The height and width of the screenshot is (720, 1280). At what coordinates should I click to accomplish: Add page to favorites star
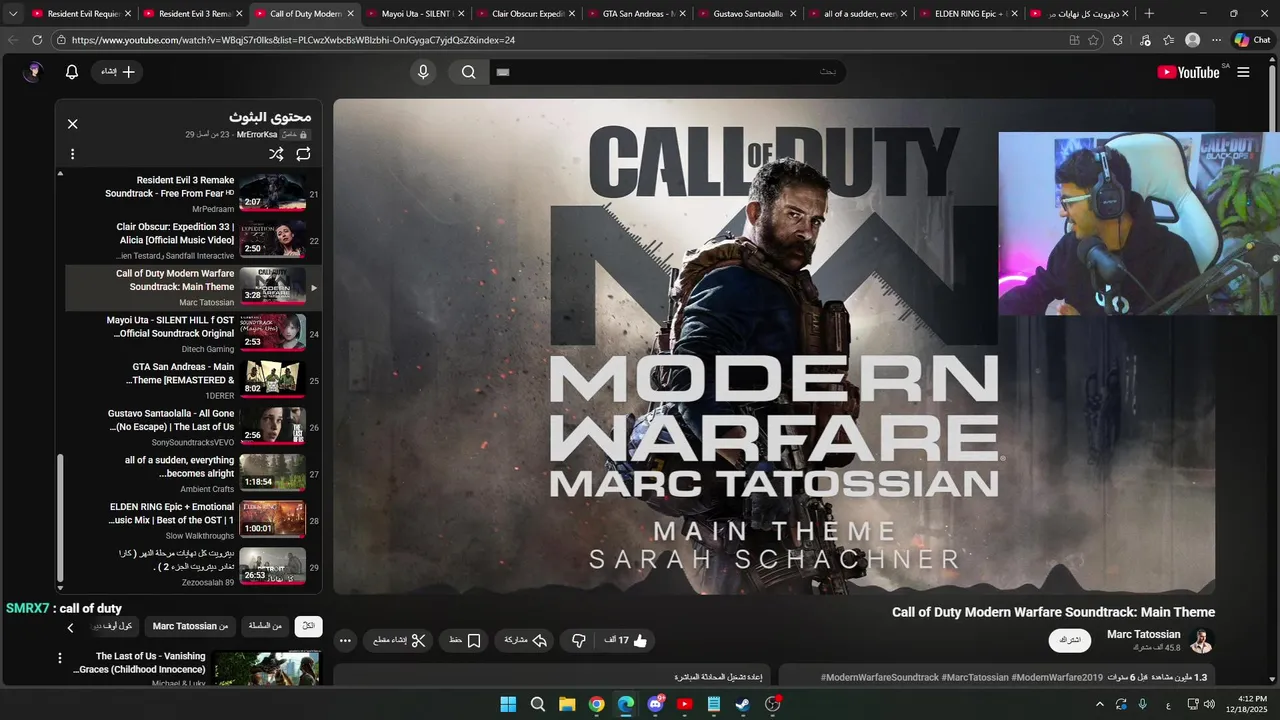click(1093, 40)
